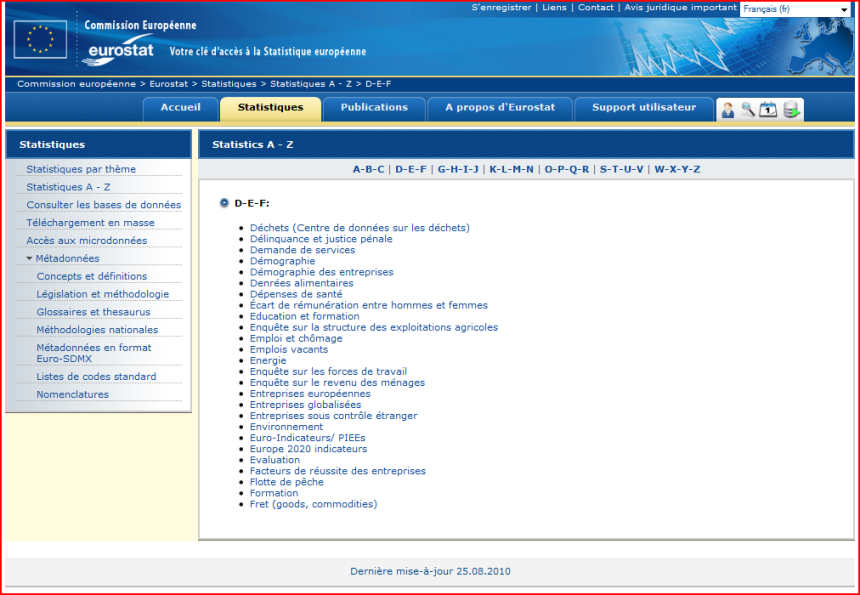Go to Eurostat in the breadcrumb
860x595 pixels.
(x=168, y=84)
